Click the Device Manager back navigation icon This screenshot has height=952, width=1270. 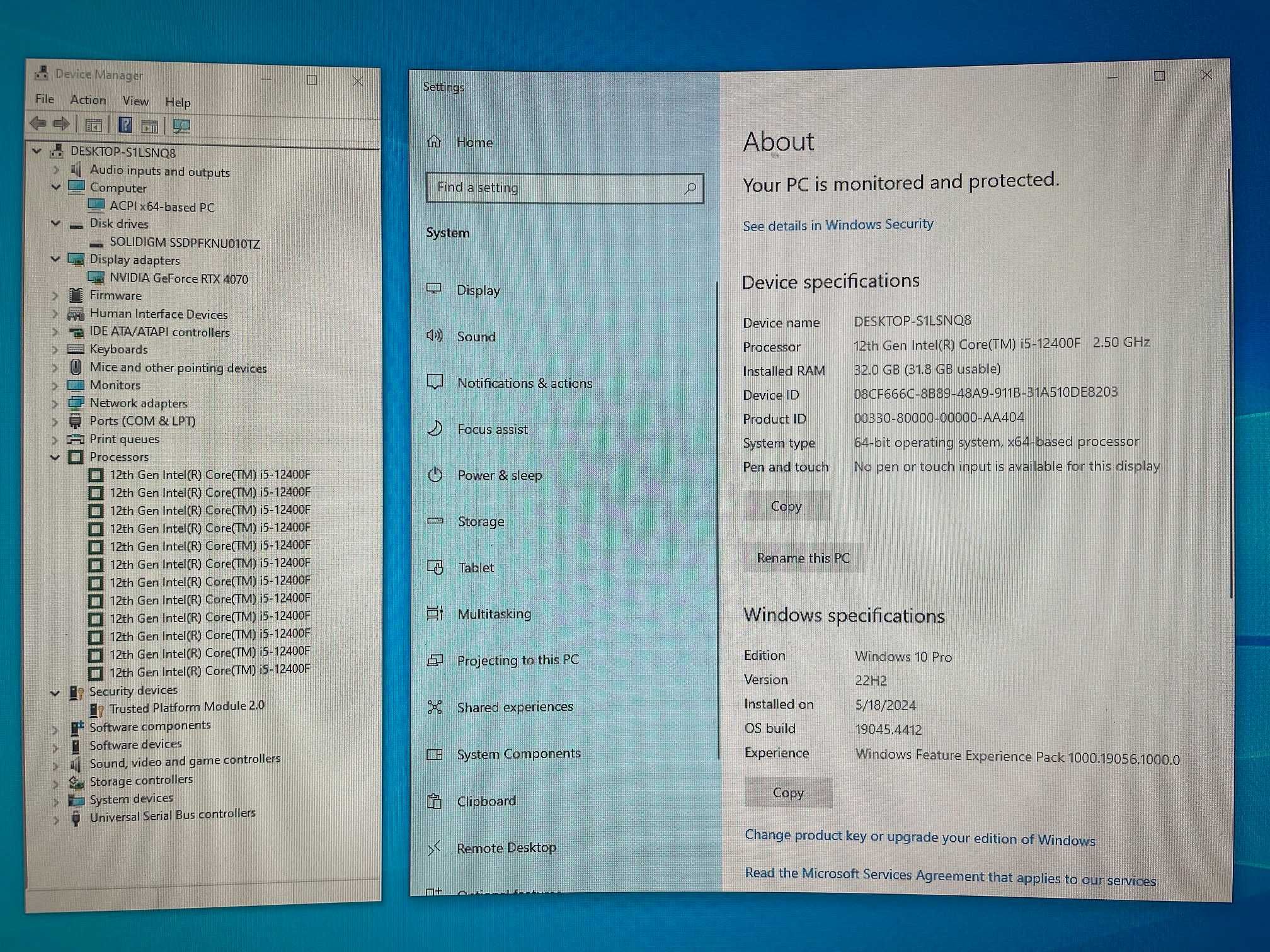coord(41,125)
